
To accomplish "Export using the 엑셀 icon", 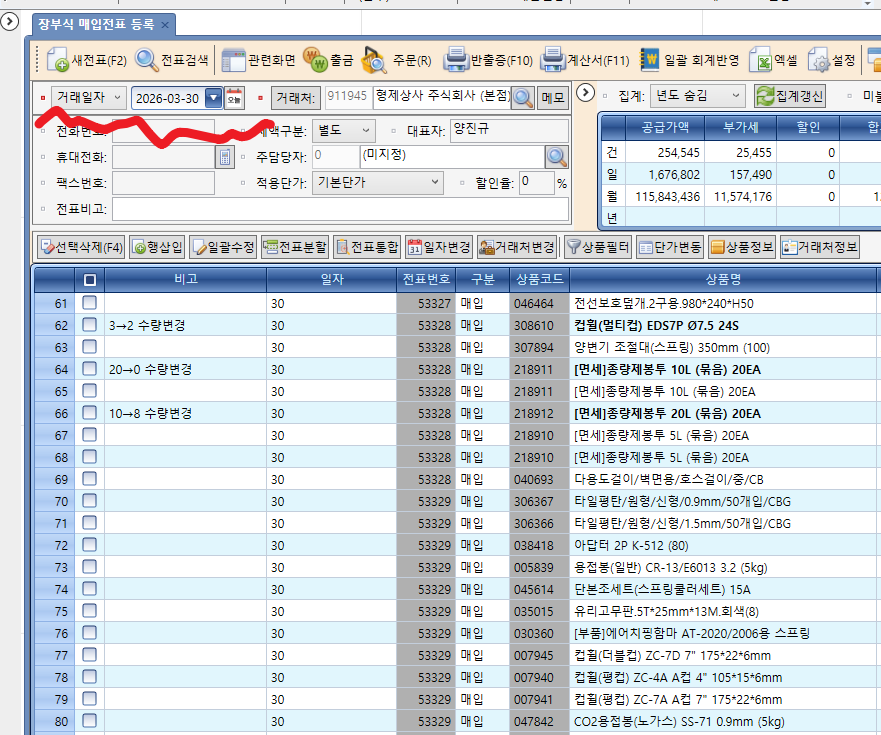I will [x=763, y=61].
